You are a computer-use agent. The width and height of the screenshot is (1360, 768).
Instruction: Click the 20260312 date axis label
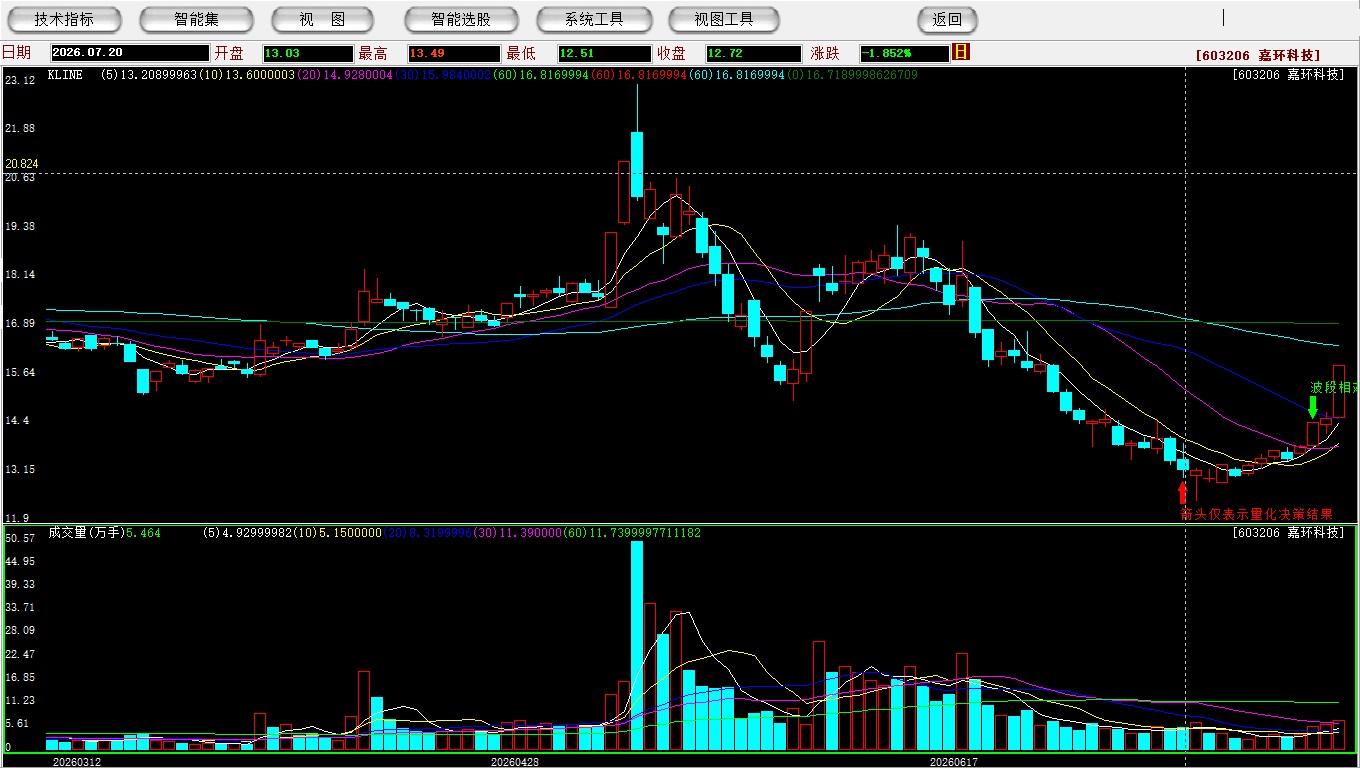click(77, 762)
